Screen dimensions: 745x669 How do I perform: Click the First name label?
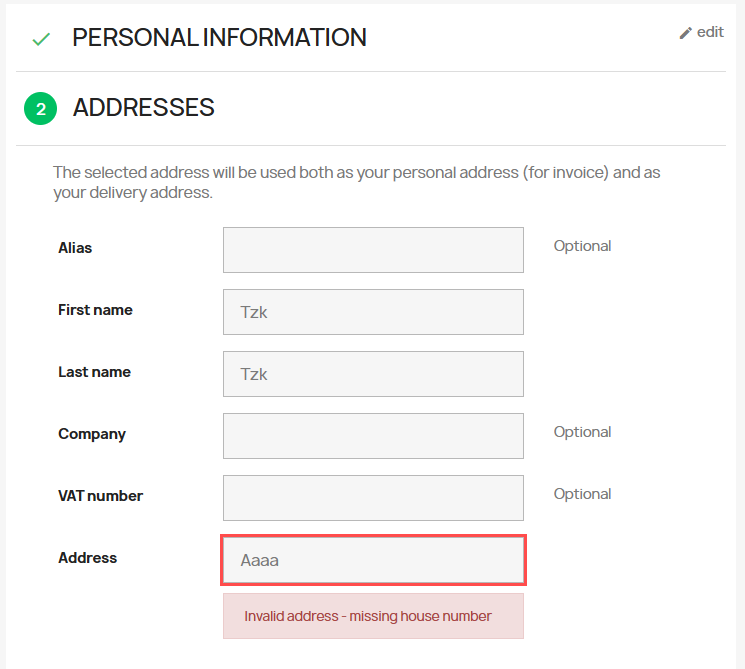point(95,310)
